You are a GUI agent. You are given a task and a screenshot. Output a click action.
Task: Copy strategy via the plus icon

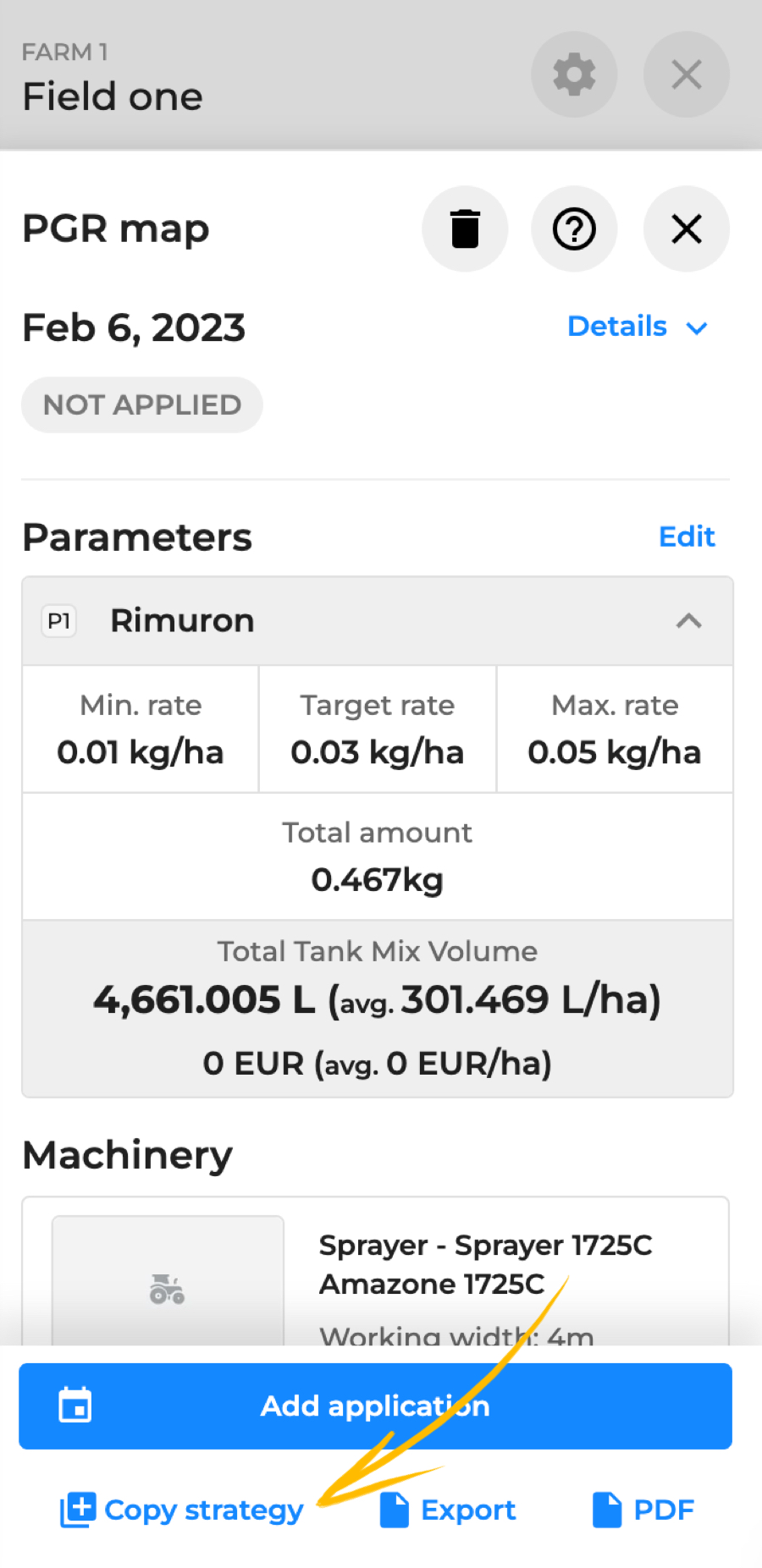(78, 1510)
